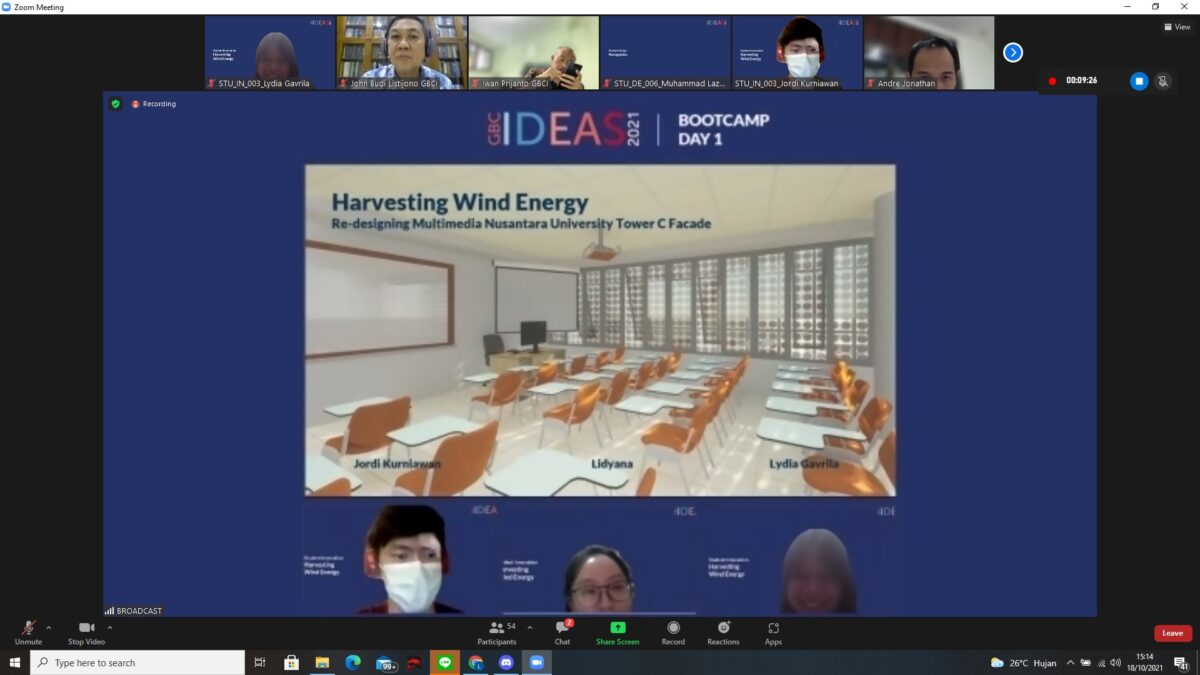This screenshot has height=675, width=1200.
Task: Start Zoom recording with Record icon
Action: (x=673, y=632)
